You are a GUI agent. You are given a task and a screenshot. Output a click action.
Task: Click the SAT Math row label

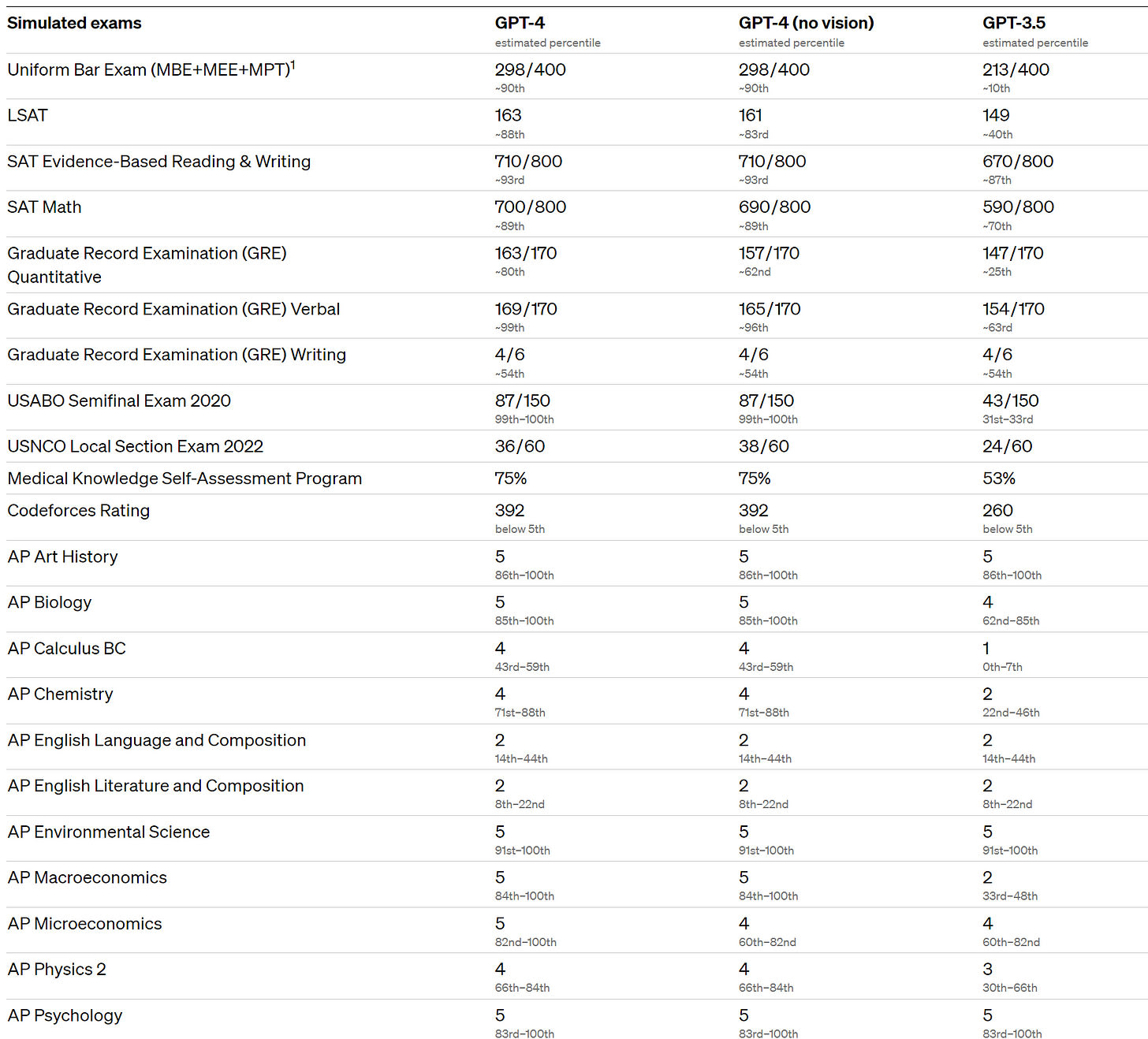click(x=44, y=207)
